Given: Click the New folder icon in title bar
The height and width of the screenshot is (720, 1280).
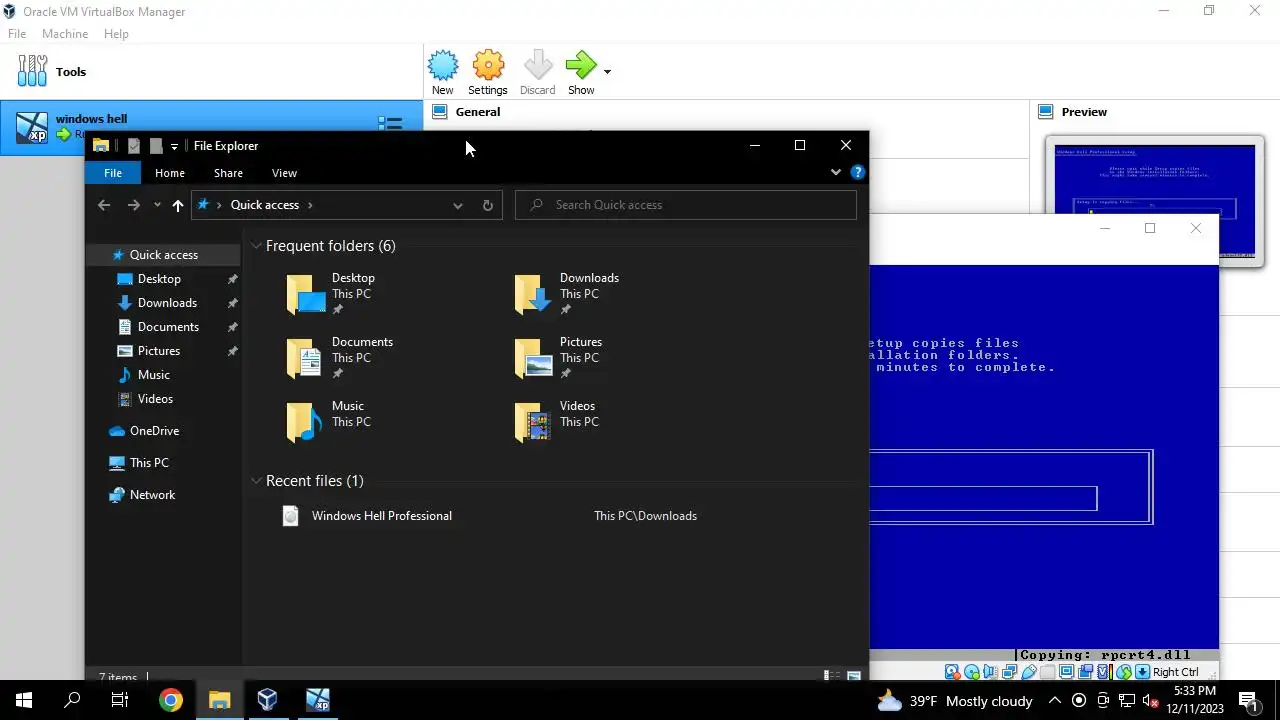Looking at the screenshot, I should (156, 146).
